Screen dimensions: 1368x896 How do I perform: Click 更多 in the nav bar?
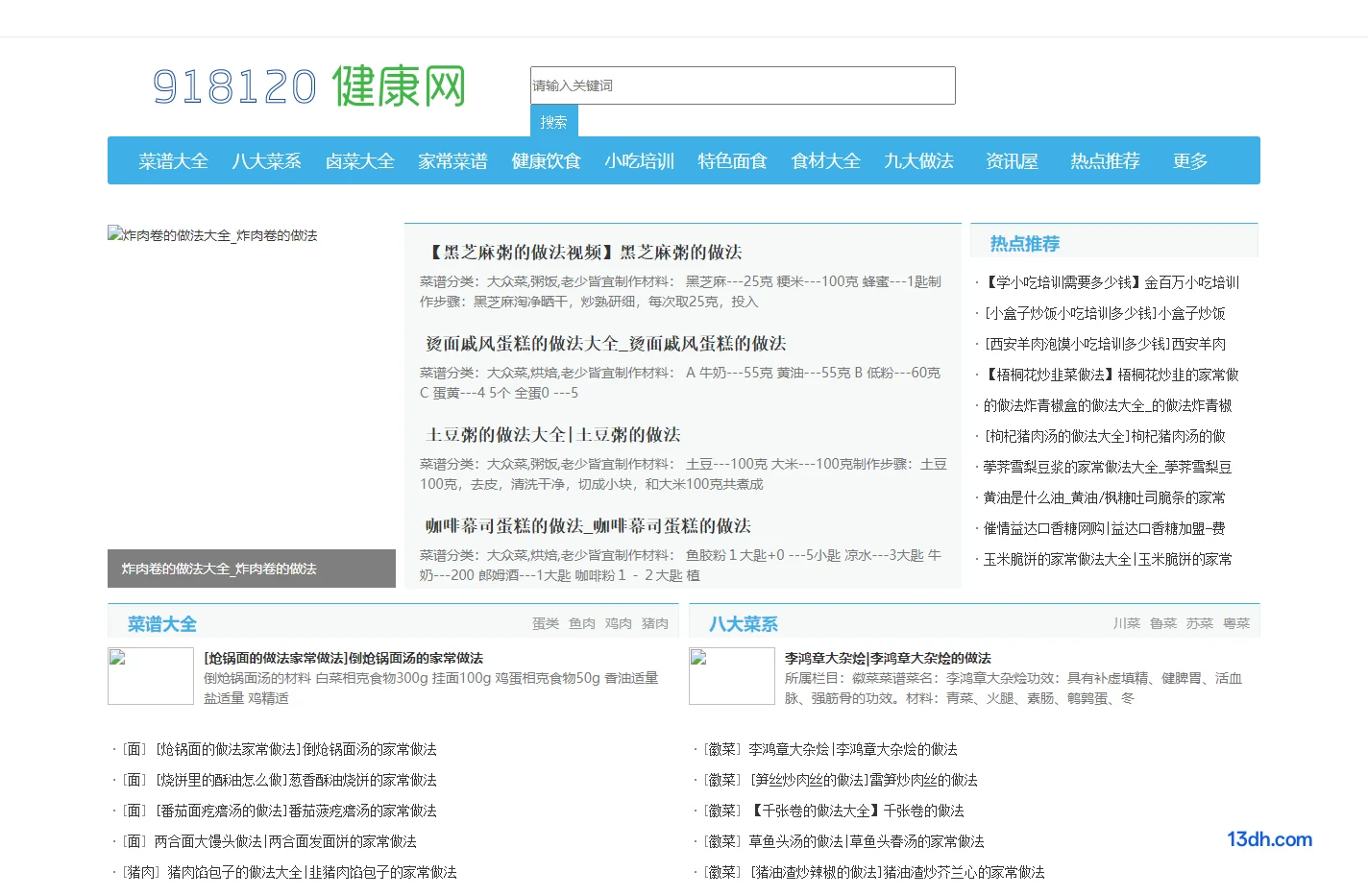1189,161
